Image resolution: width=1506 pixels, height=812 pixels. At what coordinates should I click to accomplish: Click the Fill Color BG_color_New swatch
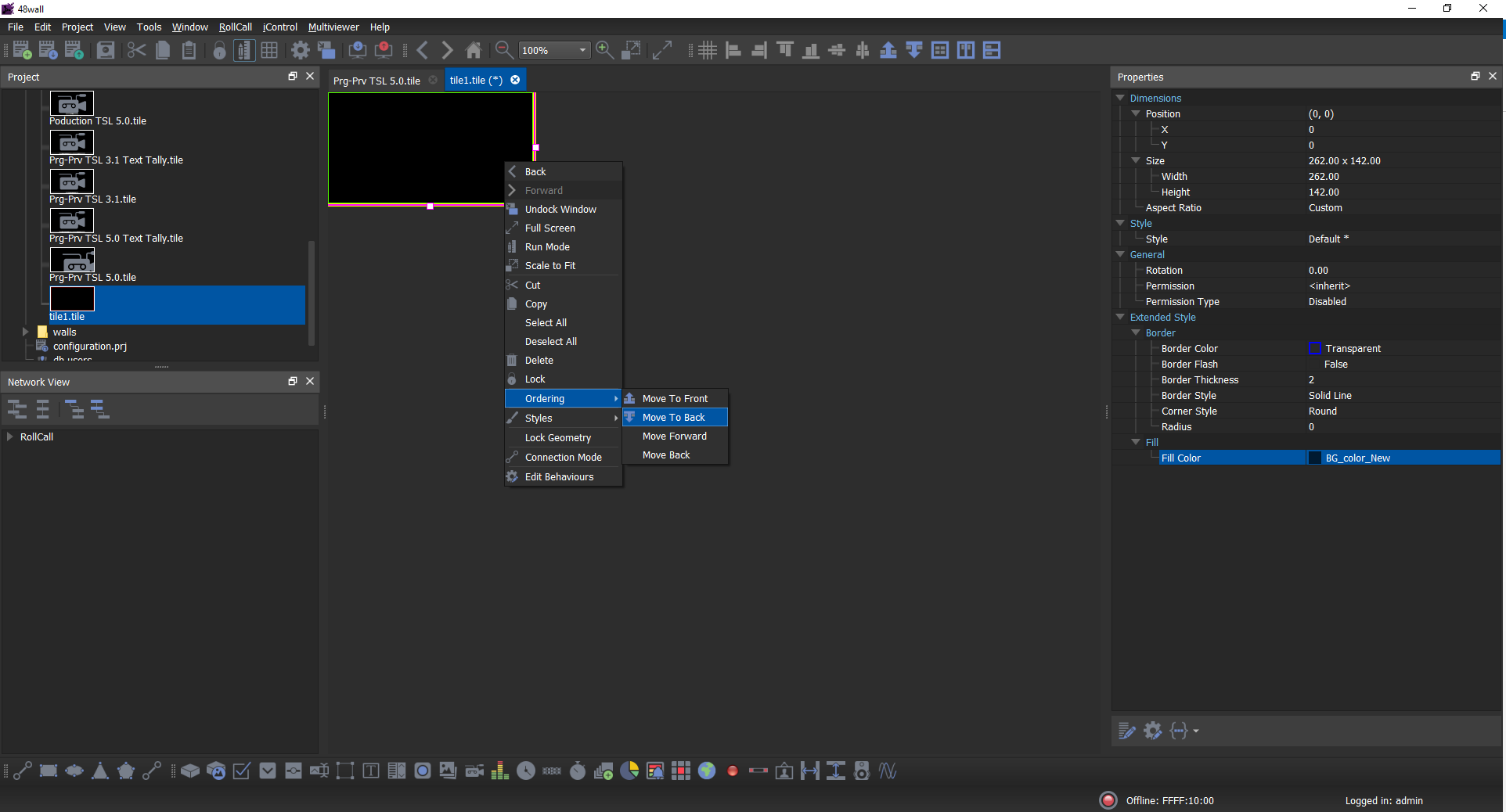pyautogui.click(x=1315, y=458)
